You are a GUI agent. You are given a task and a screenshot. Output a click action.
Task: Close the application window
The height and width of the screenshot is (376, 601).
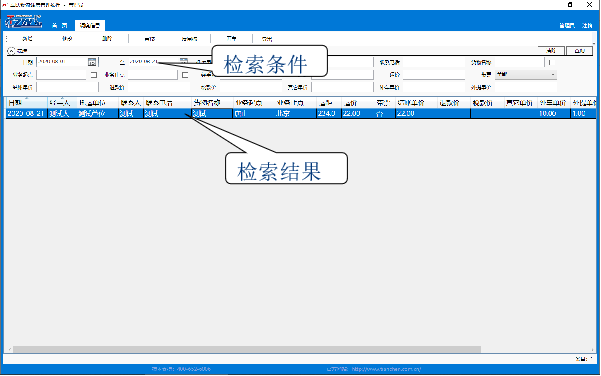click(x=590, y=5)
